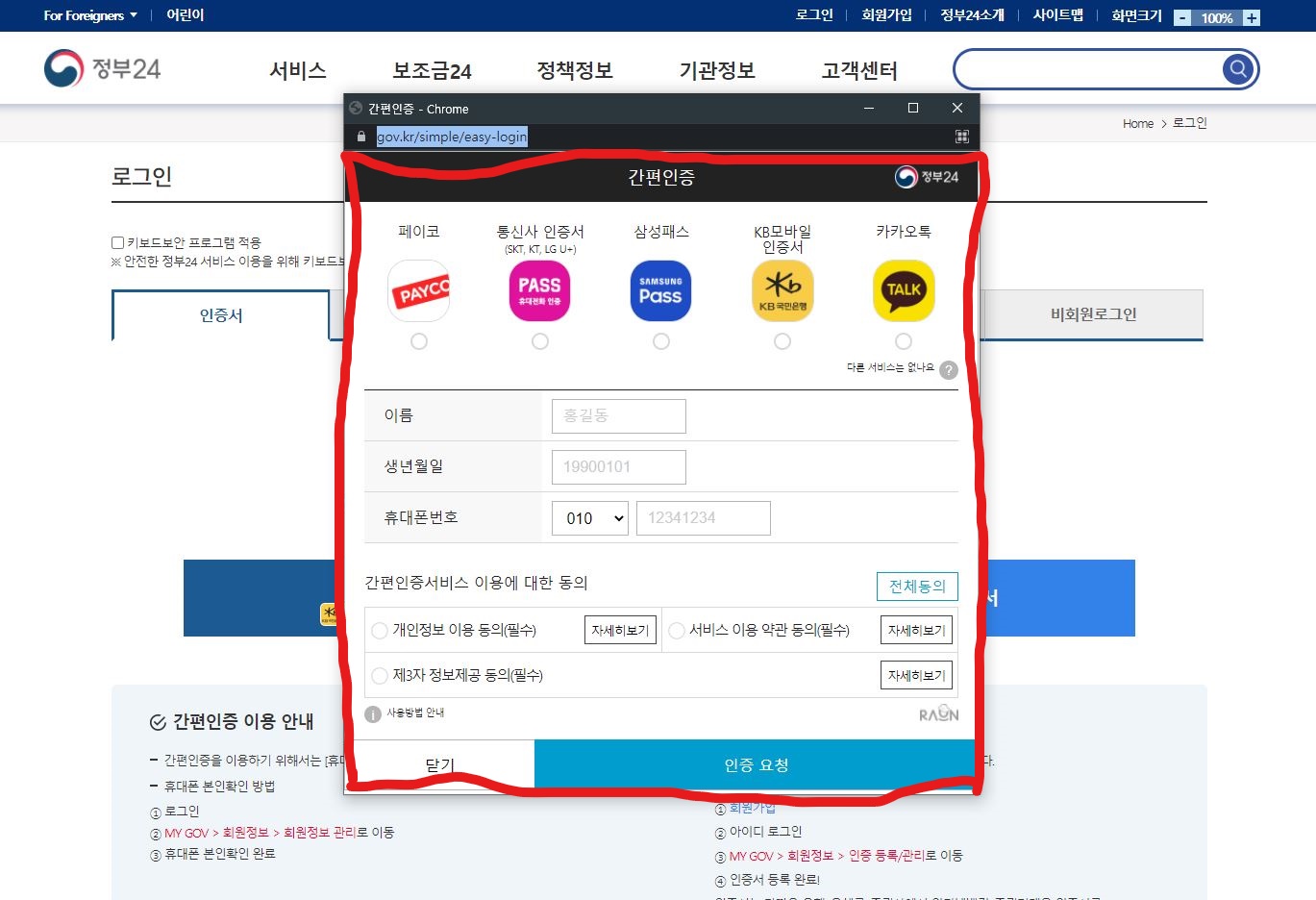The image size is (1316, 900).
Task: Pick the Samsung Pass icon
Action: pyautogui.click(x=660, y=290)
